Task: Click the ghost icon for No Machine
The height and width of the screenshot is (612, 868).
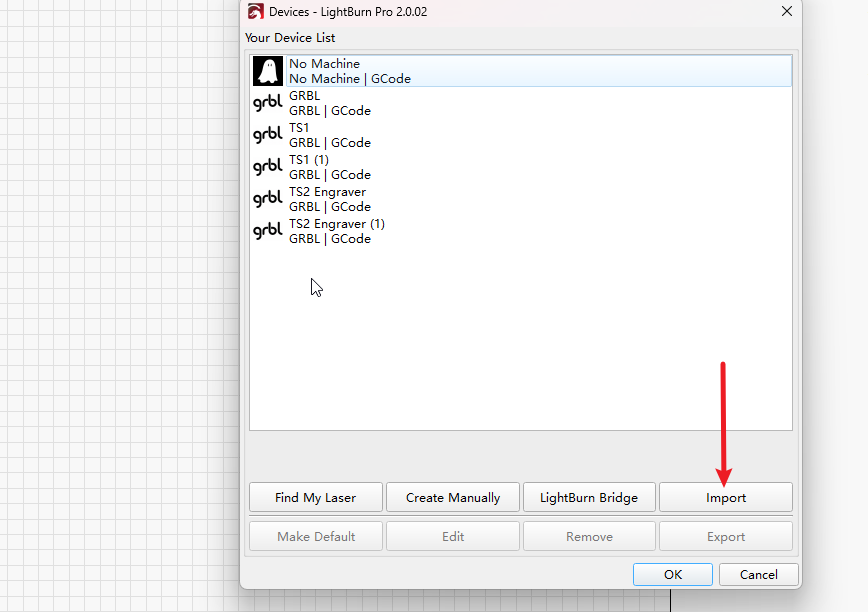Action: [267, 71]
